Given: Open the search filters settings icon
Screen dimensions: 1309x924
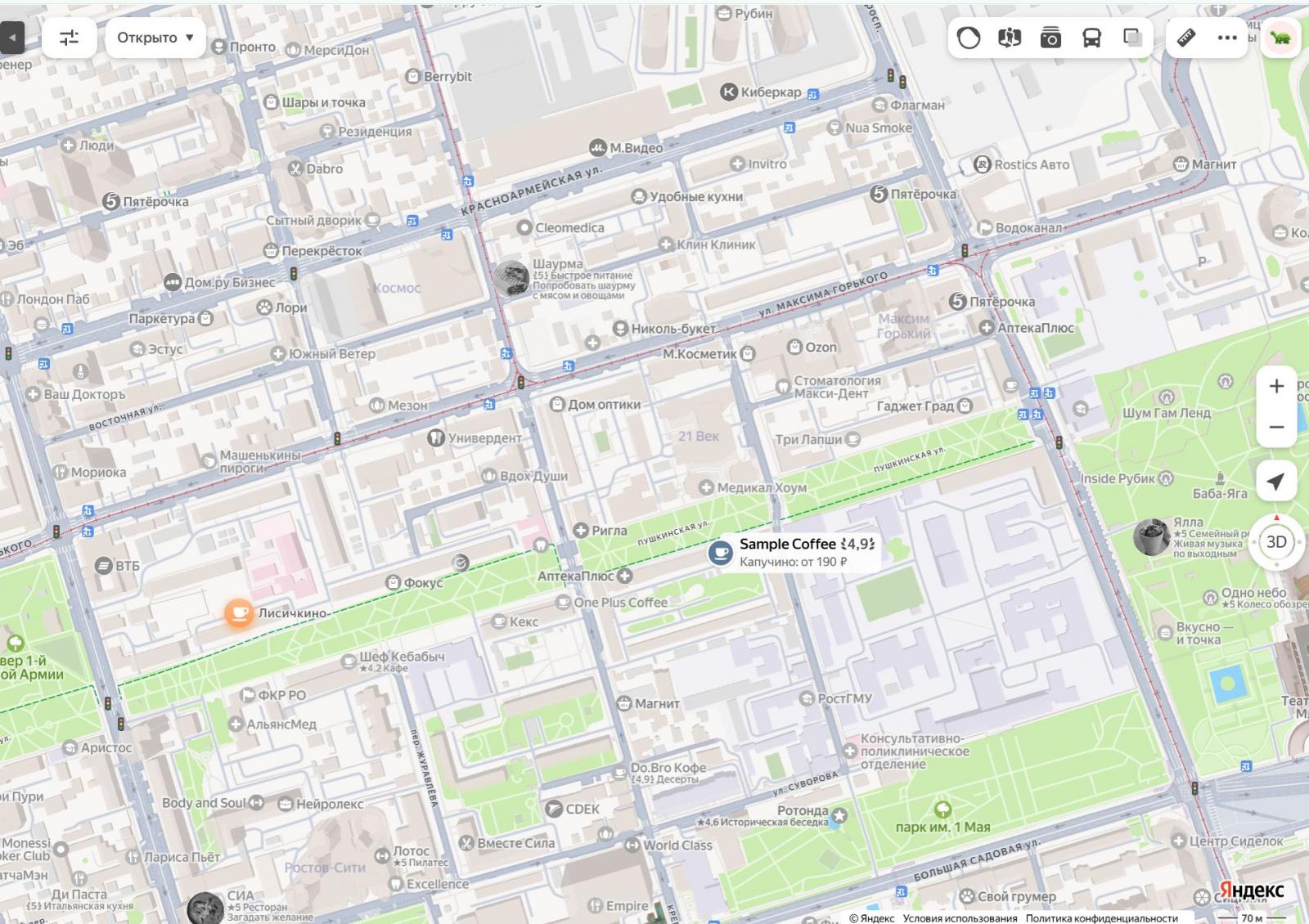Looking at the screenshot, I should [70, 38].
